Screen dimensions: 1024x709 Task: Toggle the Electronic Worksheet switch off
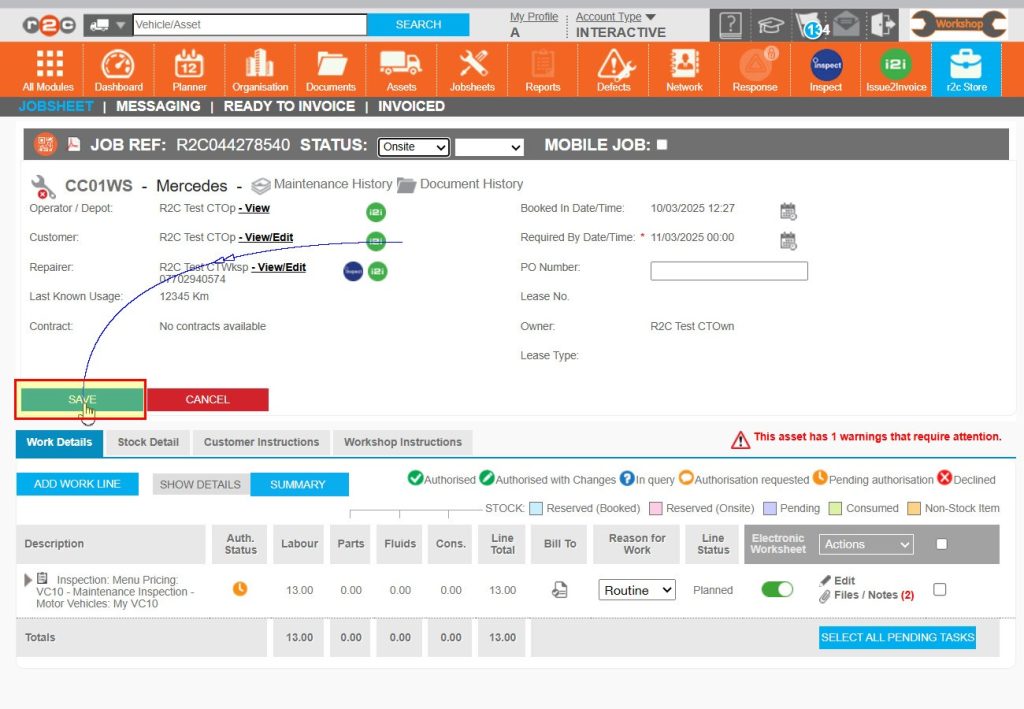(777, 590)
